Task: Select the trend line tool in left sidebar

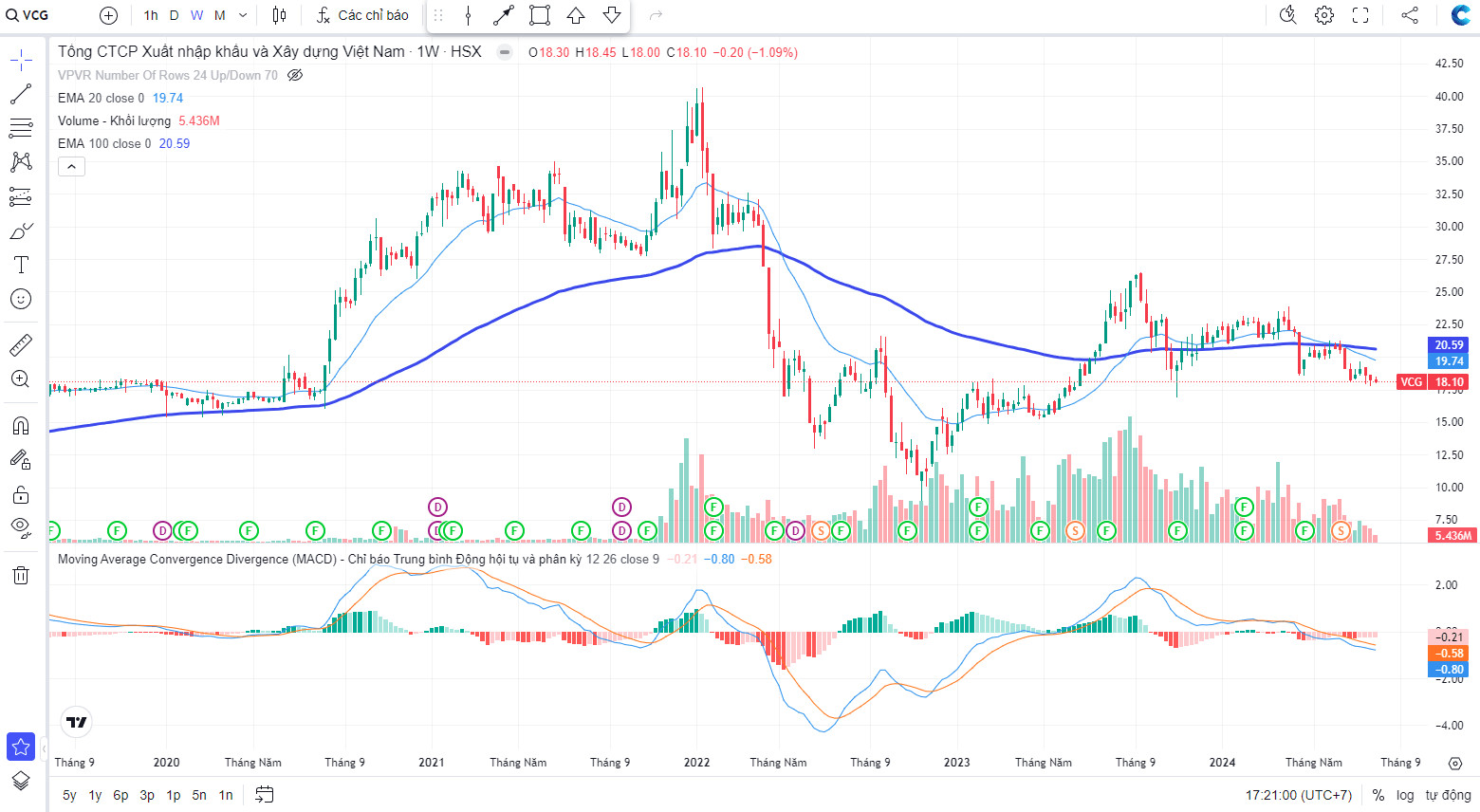Action: 21,94
